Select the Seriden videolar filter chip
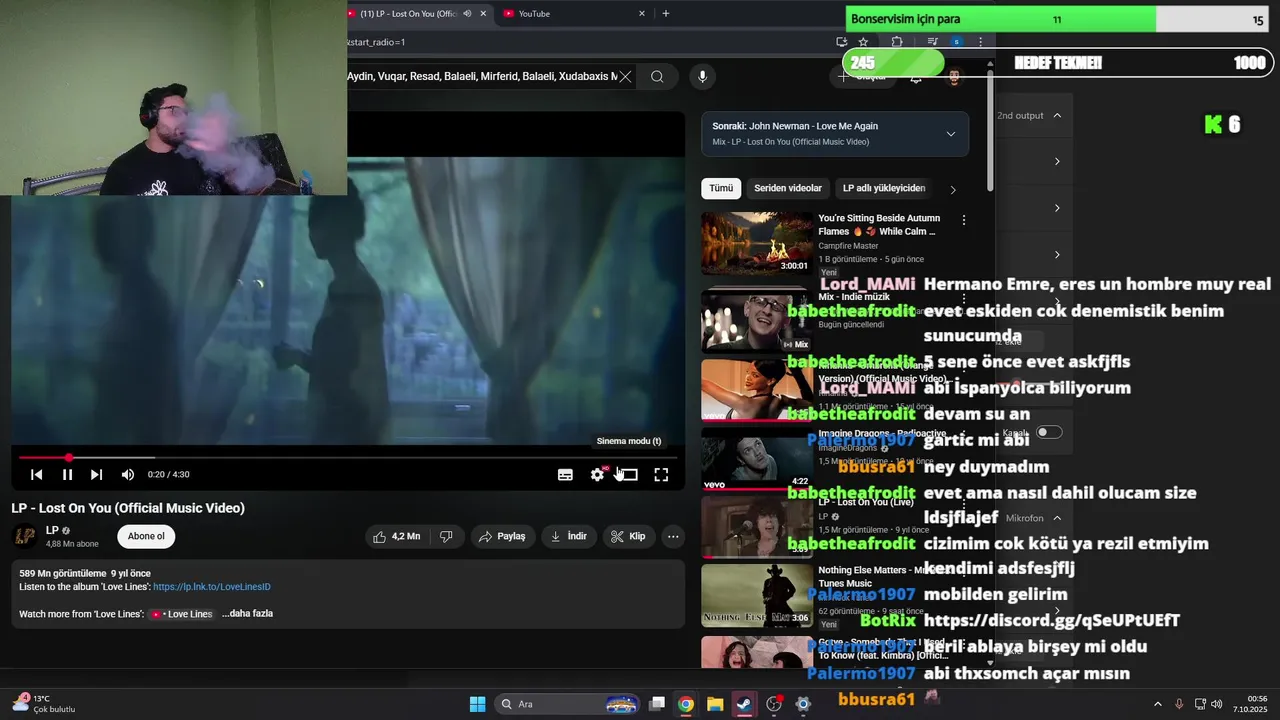Image resolution: width=1280 pixels, height=720 pixels. pos(788,188)
